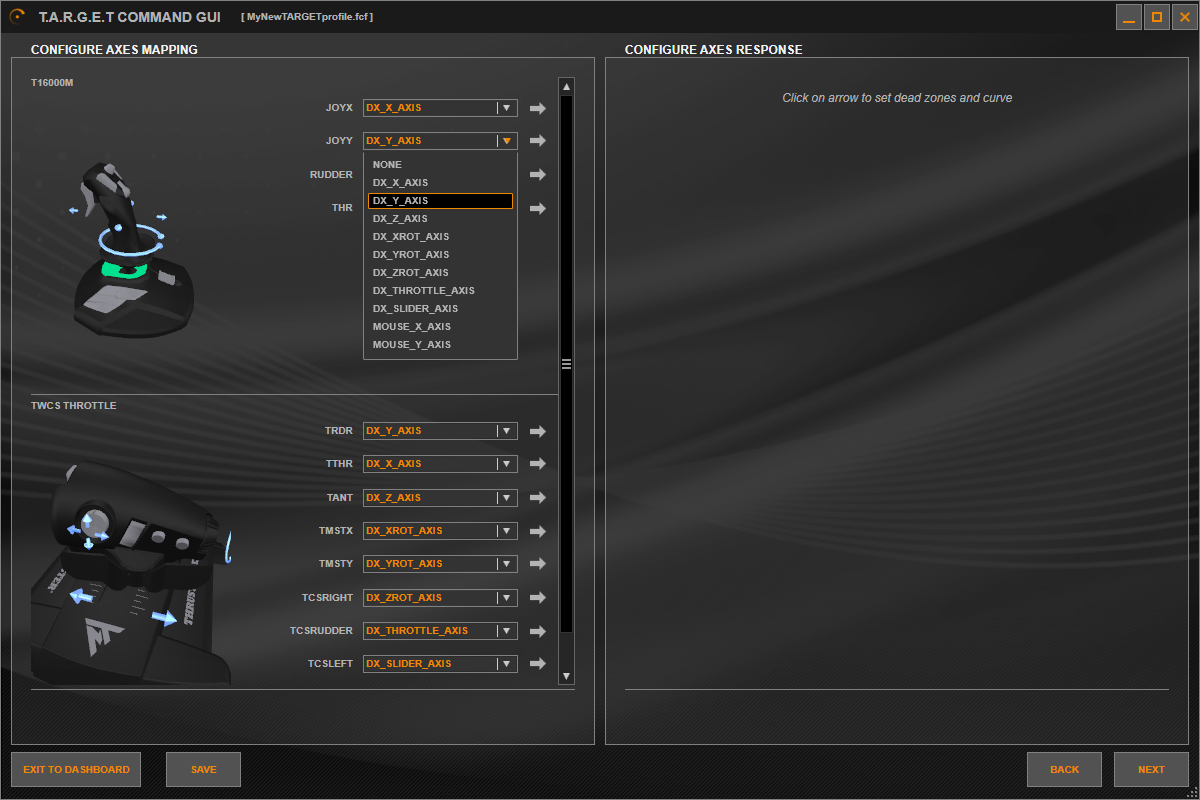Click the THR response curve arrow
The image size is (1200, 800).
[x=537, y=208]
